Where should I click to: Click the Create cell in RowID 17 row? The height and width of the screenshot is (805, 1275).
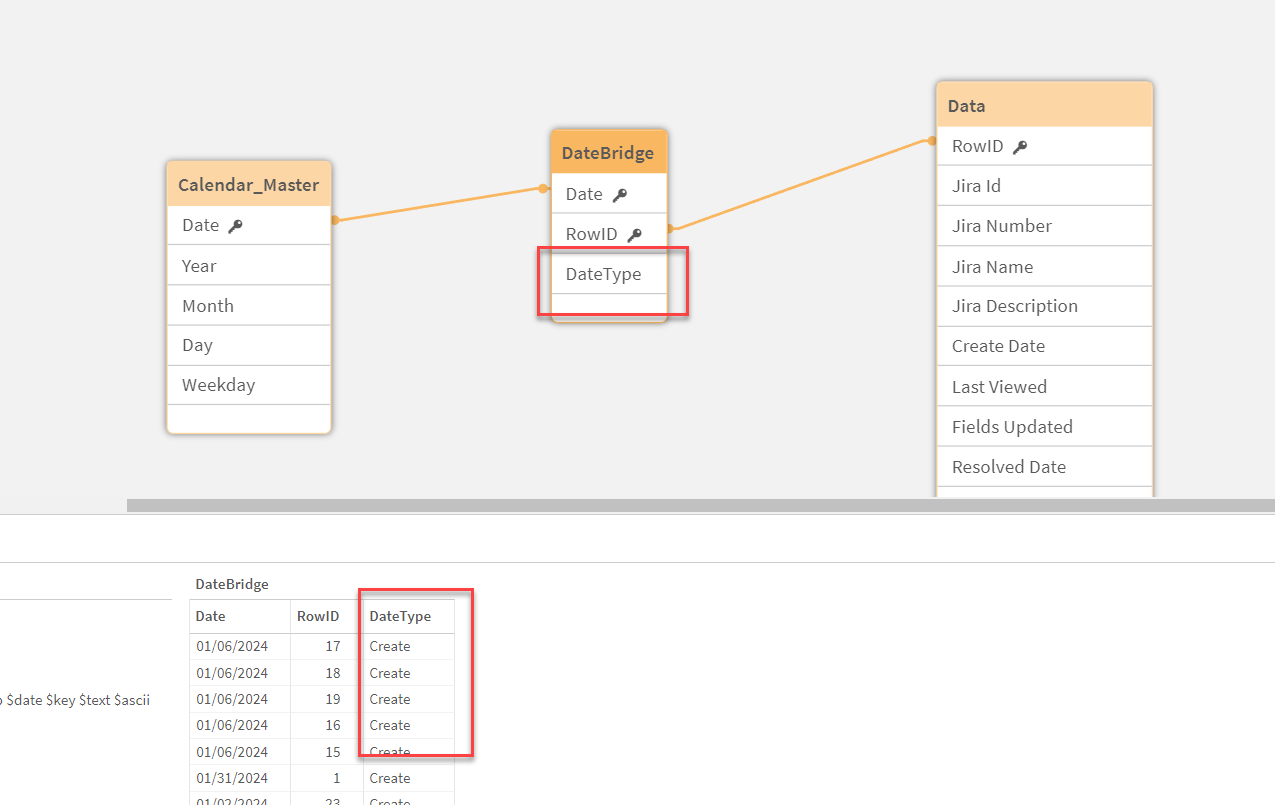pyautogui.click(x=409, y=646)
